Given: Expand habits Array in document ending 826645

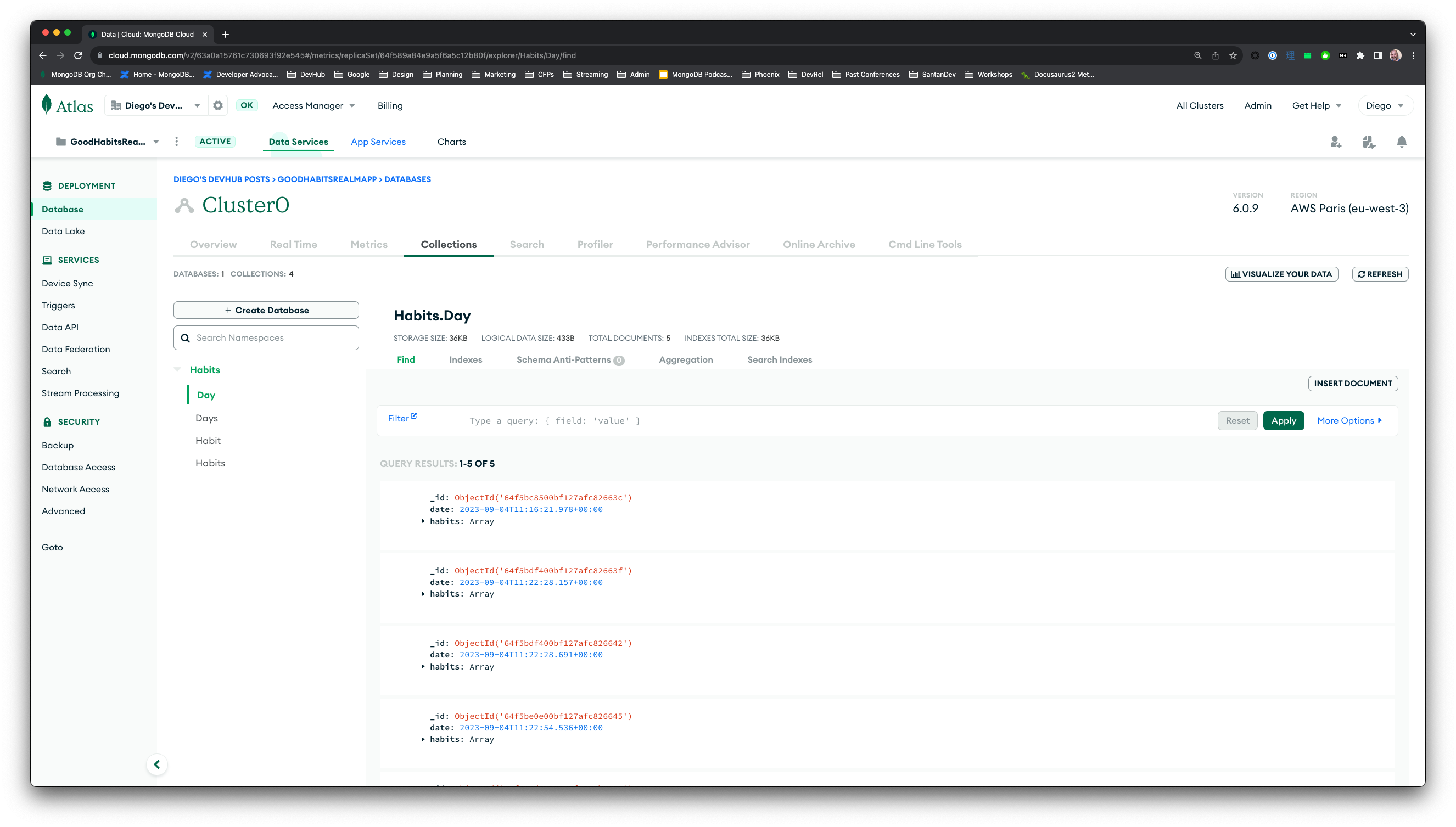Looking at the screenshot, I should tap(423, 739).
